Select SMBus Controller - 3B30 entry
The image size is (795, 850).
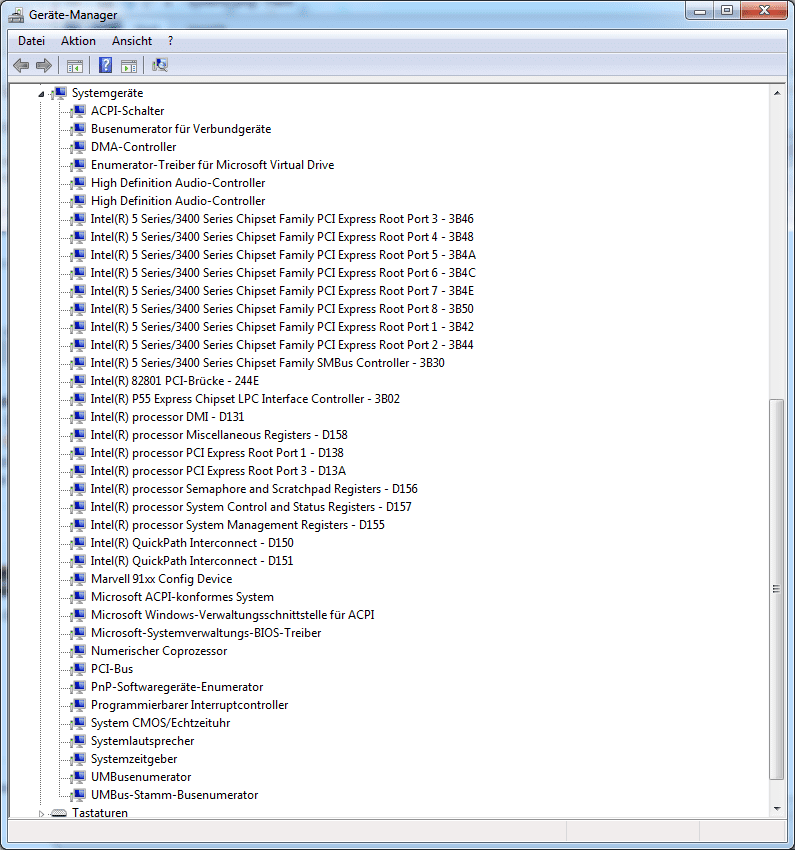click(x=268, y=363)
